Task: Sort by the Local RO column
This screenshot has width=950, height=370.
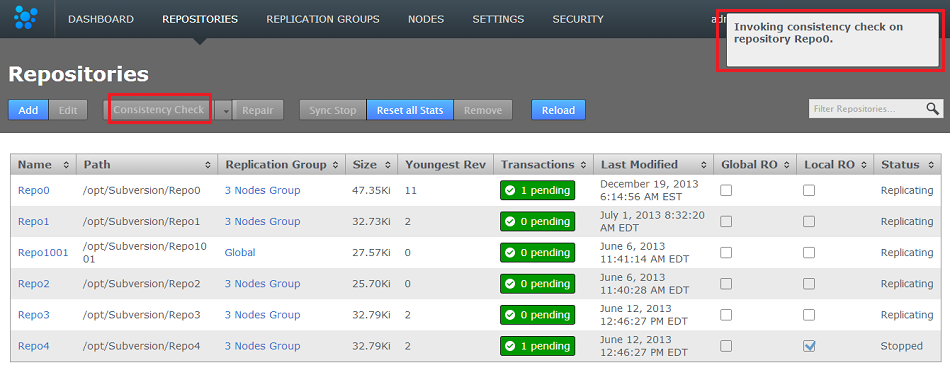Action: tap(835, 165)
